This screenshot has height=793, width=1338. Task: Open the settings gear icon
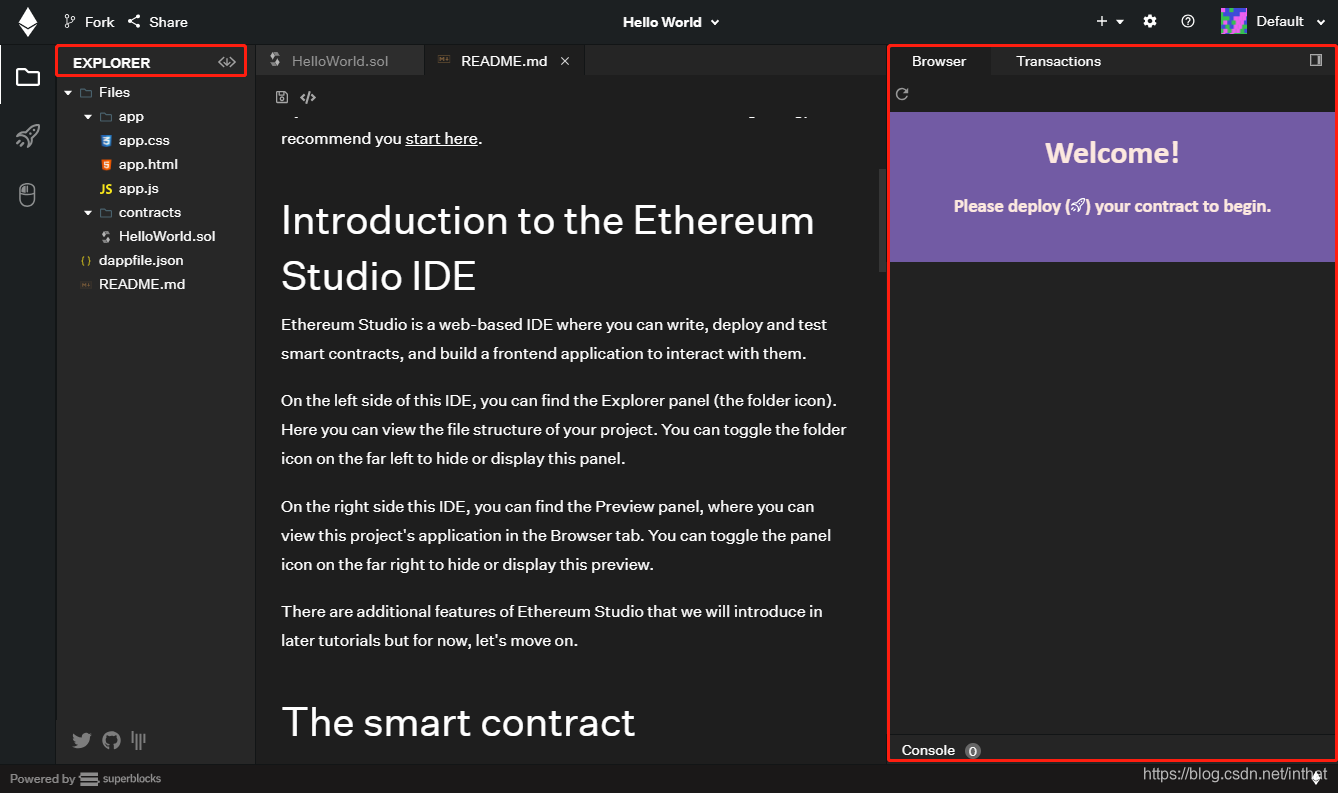tap(1150, 21)
